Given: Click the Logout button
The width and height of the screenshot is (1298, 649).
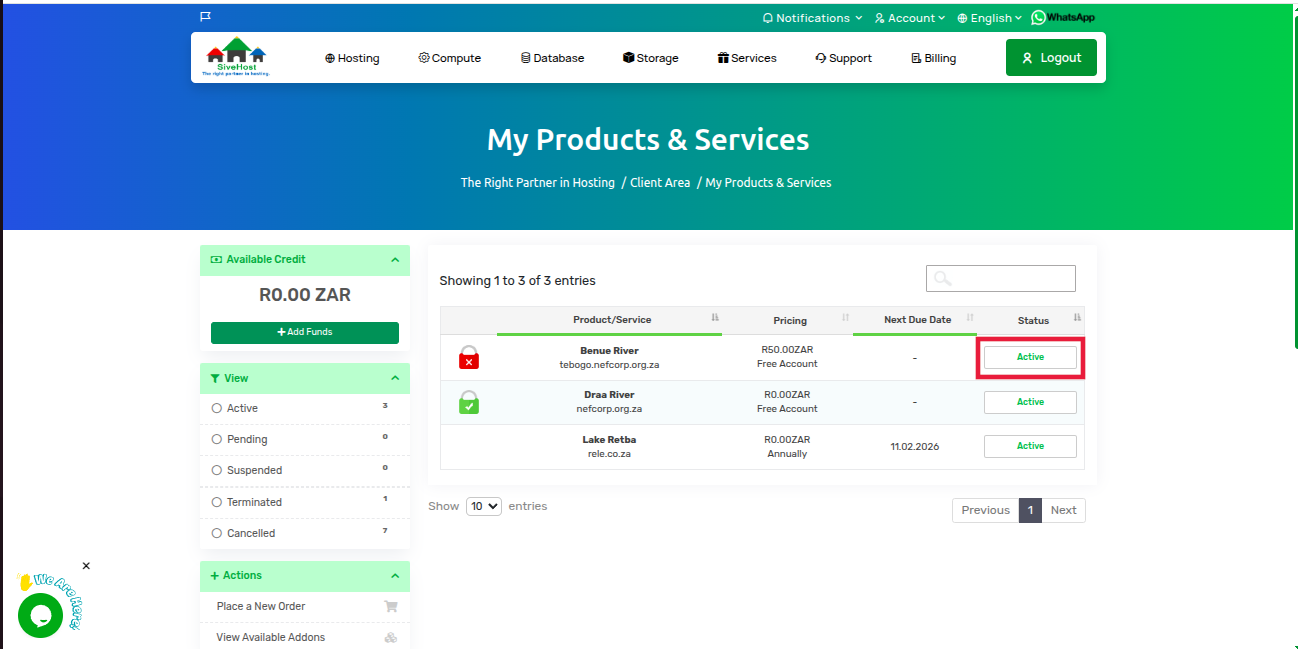Looking at the screenshot, I should point(1051,58).
